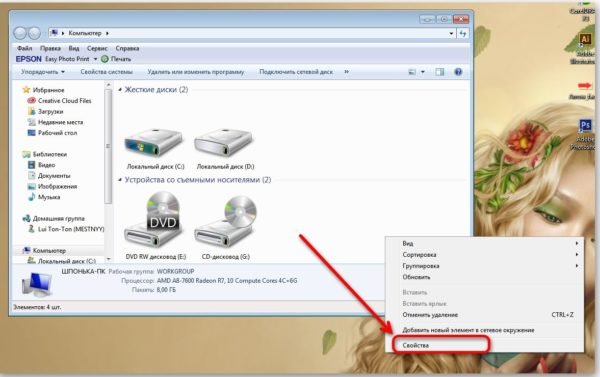
Task: Open Музыка library
Action: pos(49,197)
